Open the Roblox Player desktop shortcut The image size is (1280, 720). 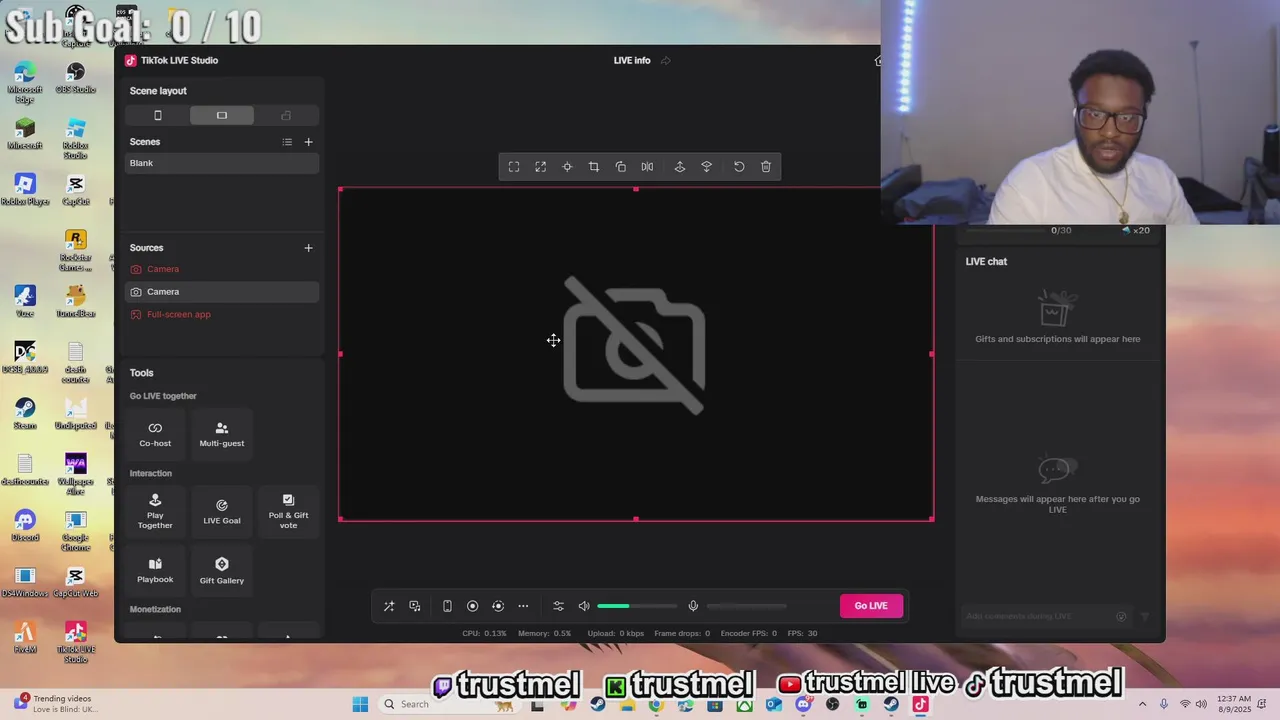pyautogui.click(x=25, y=190)
